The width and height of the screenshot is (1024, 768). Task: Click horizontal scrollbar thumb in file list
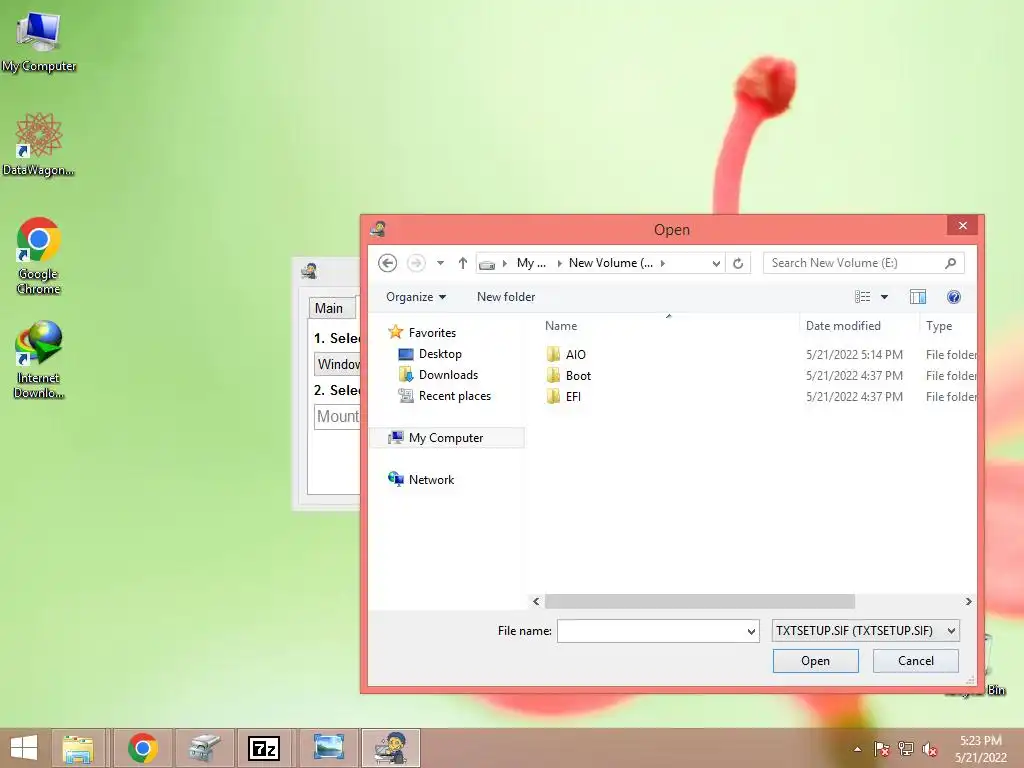tap(699, 601)
